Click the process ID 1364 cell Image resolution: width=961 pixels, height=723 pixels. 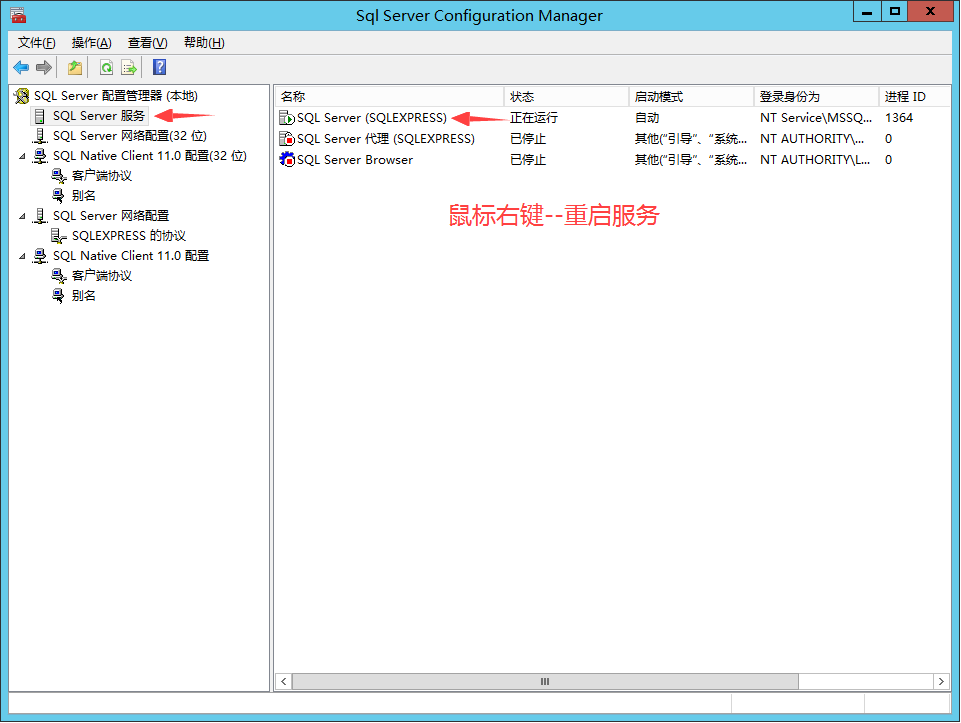click(x=899, y=118)
